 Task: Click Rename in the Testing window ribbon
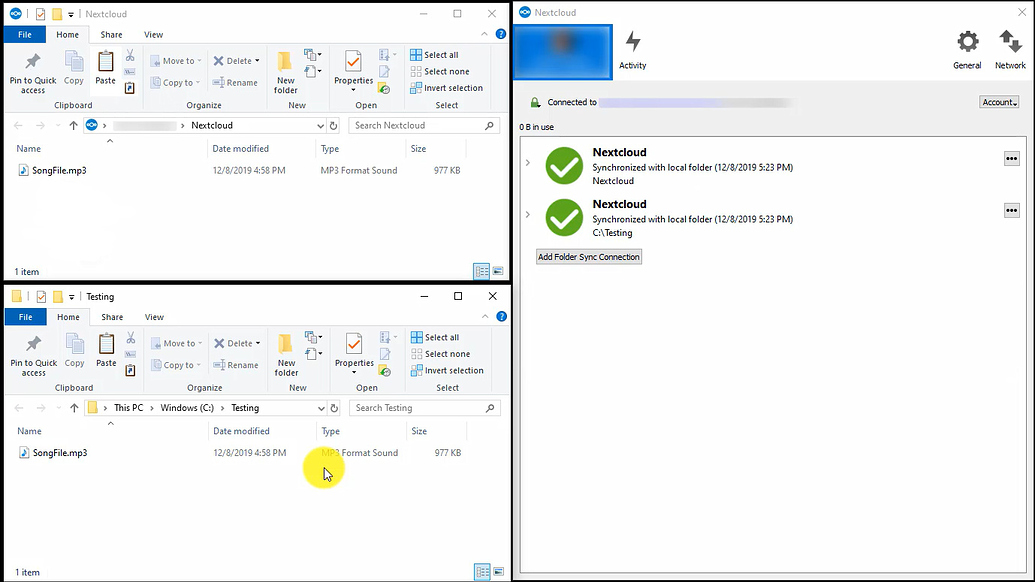tap(236, 365)
